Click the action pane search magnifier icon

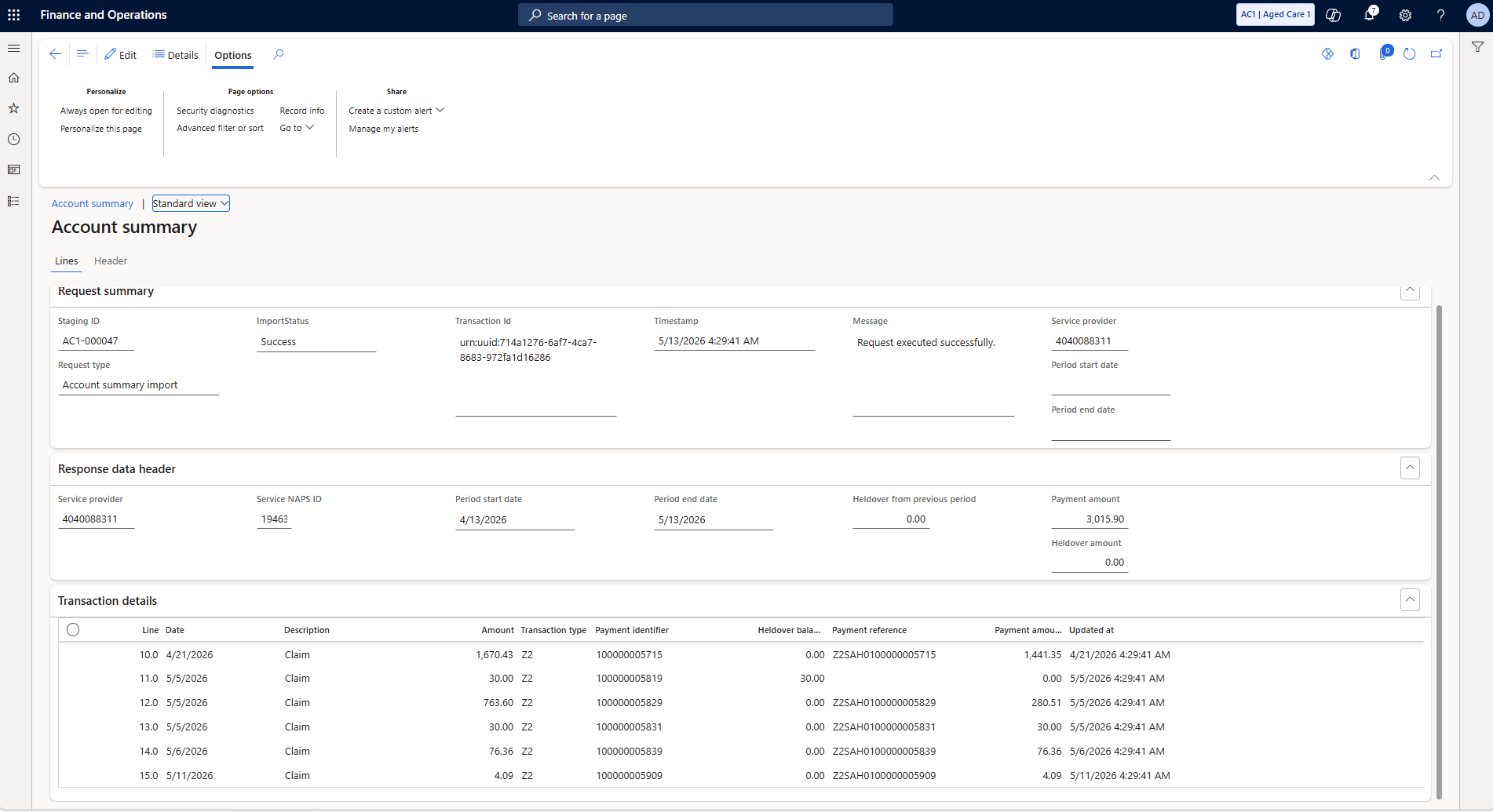[x=279, y=54]
